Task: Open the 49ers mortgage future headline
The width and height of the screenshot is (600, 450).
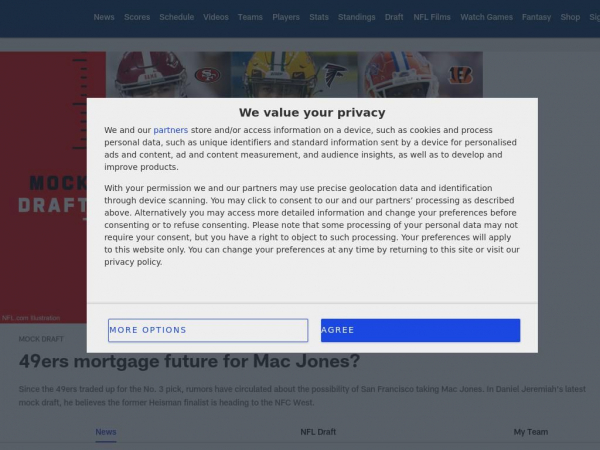Action: 189,361
